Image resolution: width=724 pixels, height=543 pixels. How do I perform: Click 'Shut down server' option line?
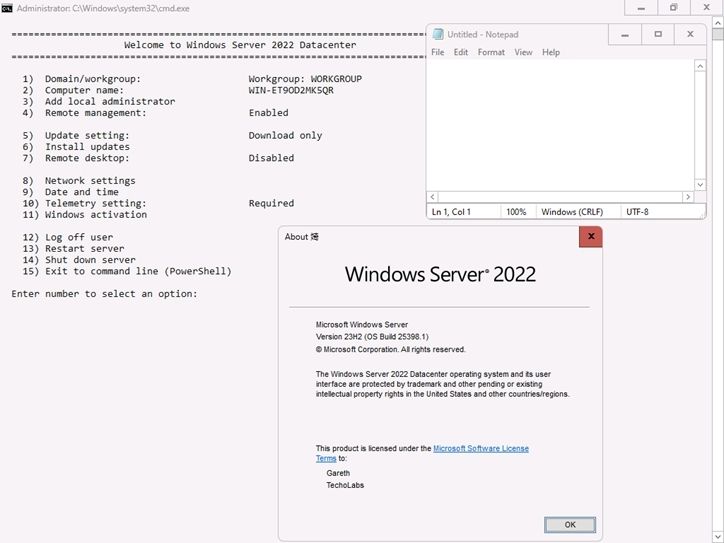[78, 260]
